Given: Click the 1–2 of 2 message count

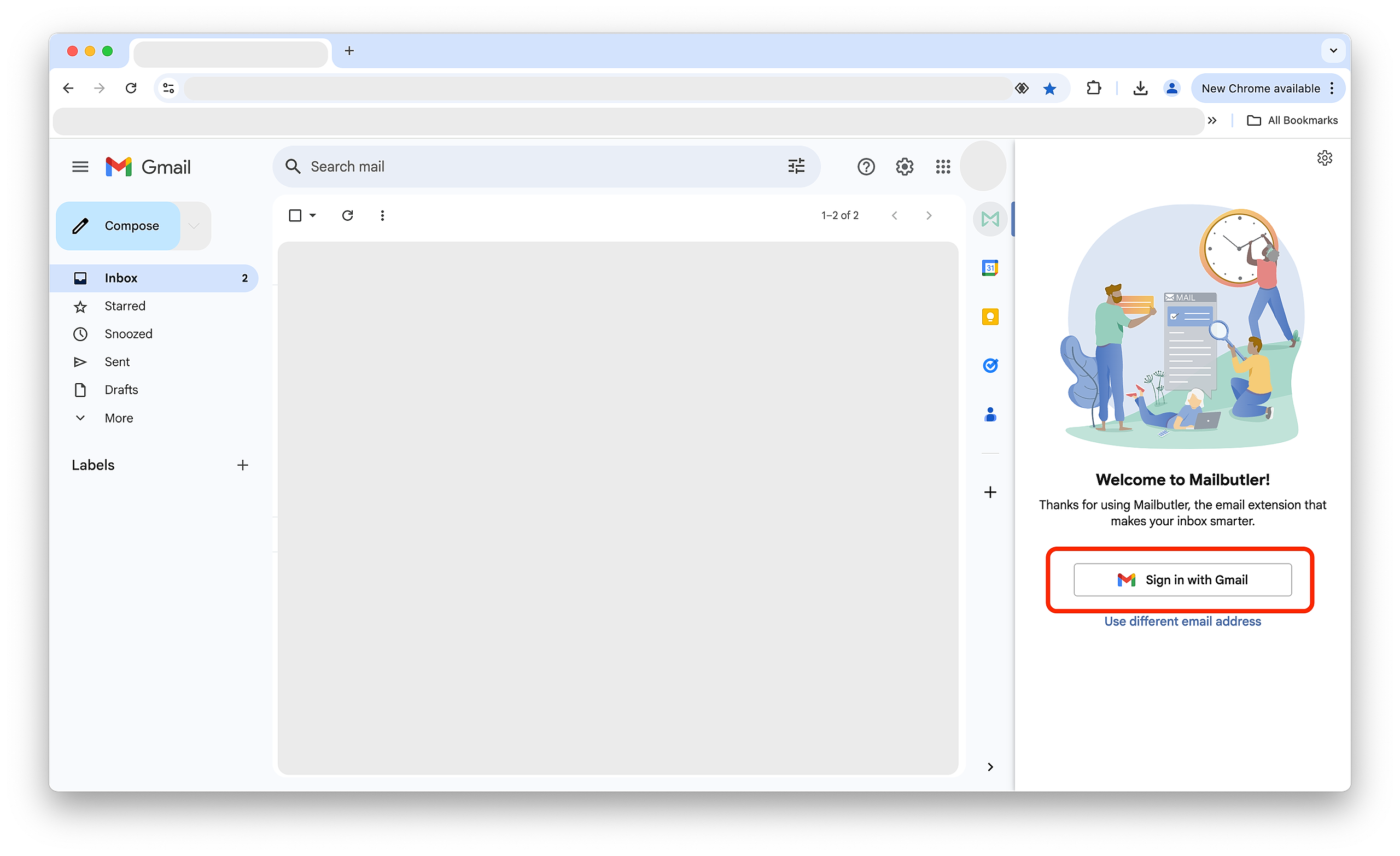Looking at the screenshot, I should tap(839, 215).
